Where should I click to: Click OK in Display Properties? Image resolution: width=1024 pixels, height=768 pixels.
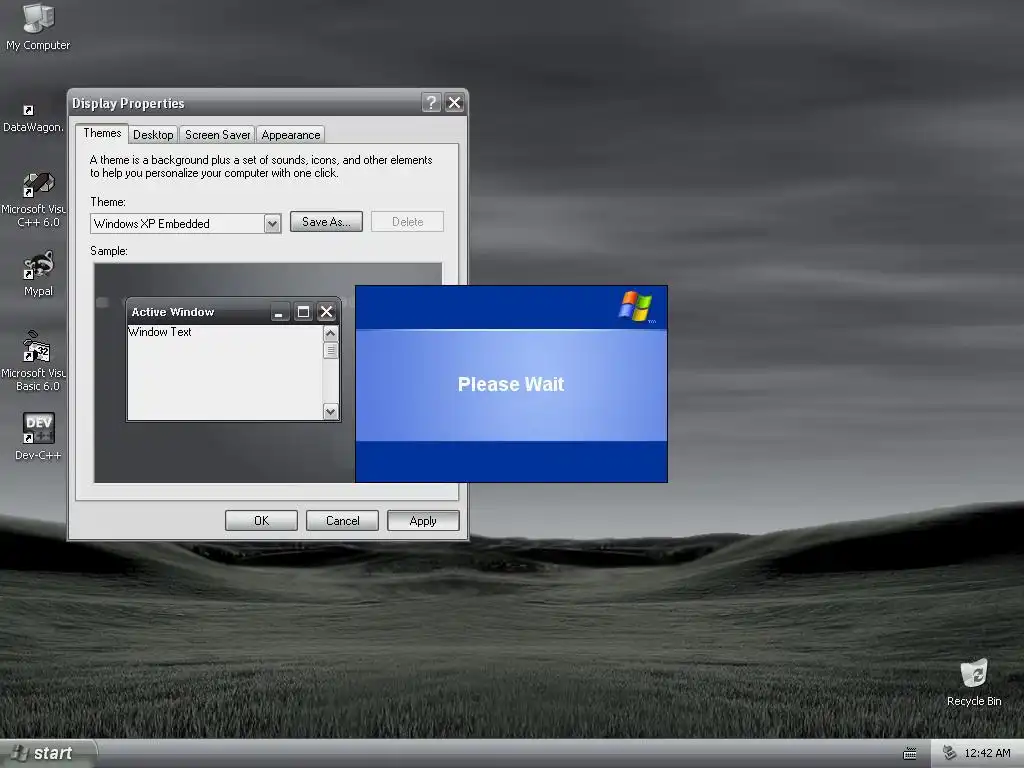(261, 520)
